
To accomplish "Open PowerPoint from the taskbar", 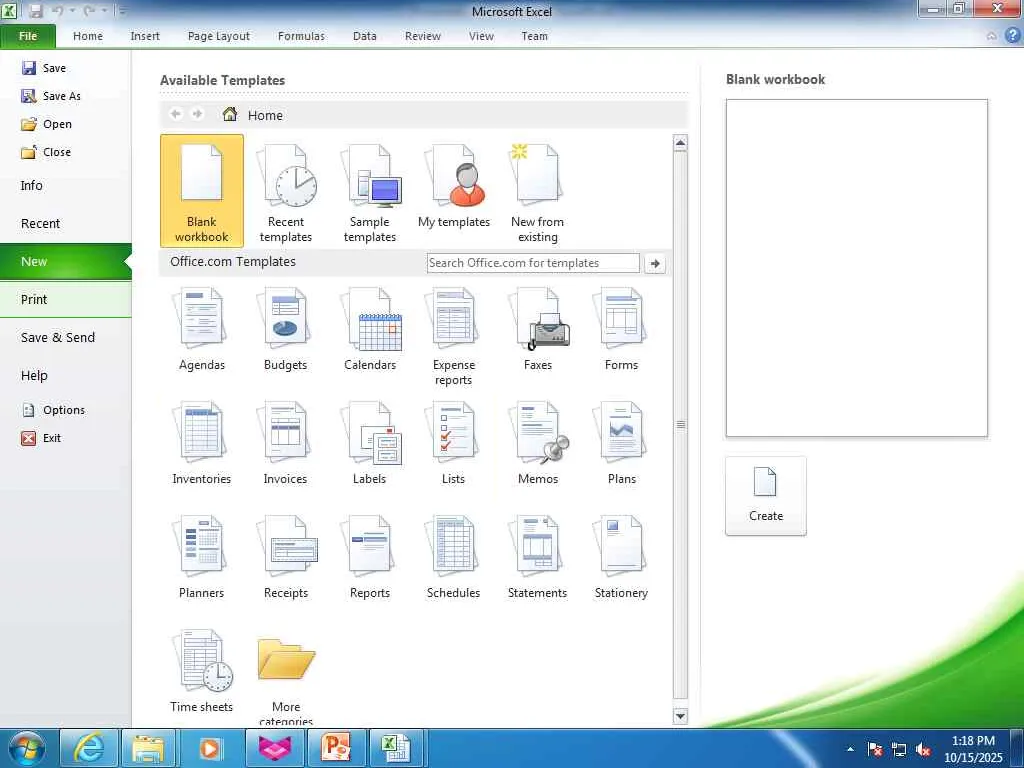I will tap(336, 748).
